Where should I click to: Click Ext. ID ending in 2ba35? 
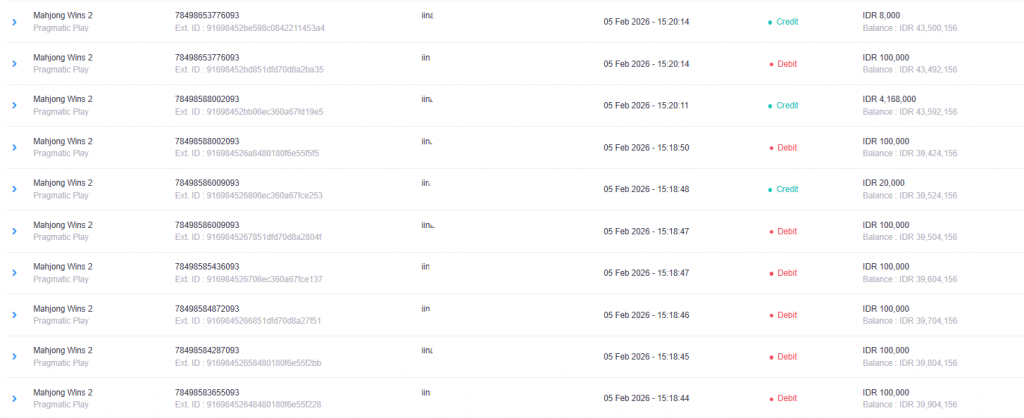coord(249,70)
